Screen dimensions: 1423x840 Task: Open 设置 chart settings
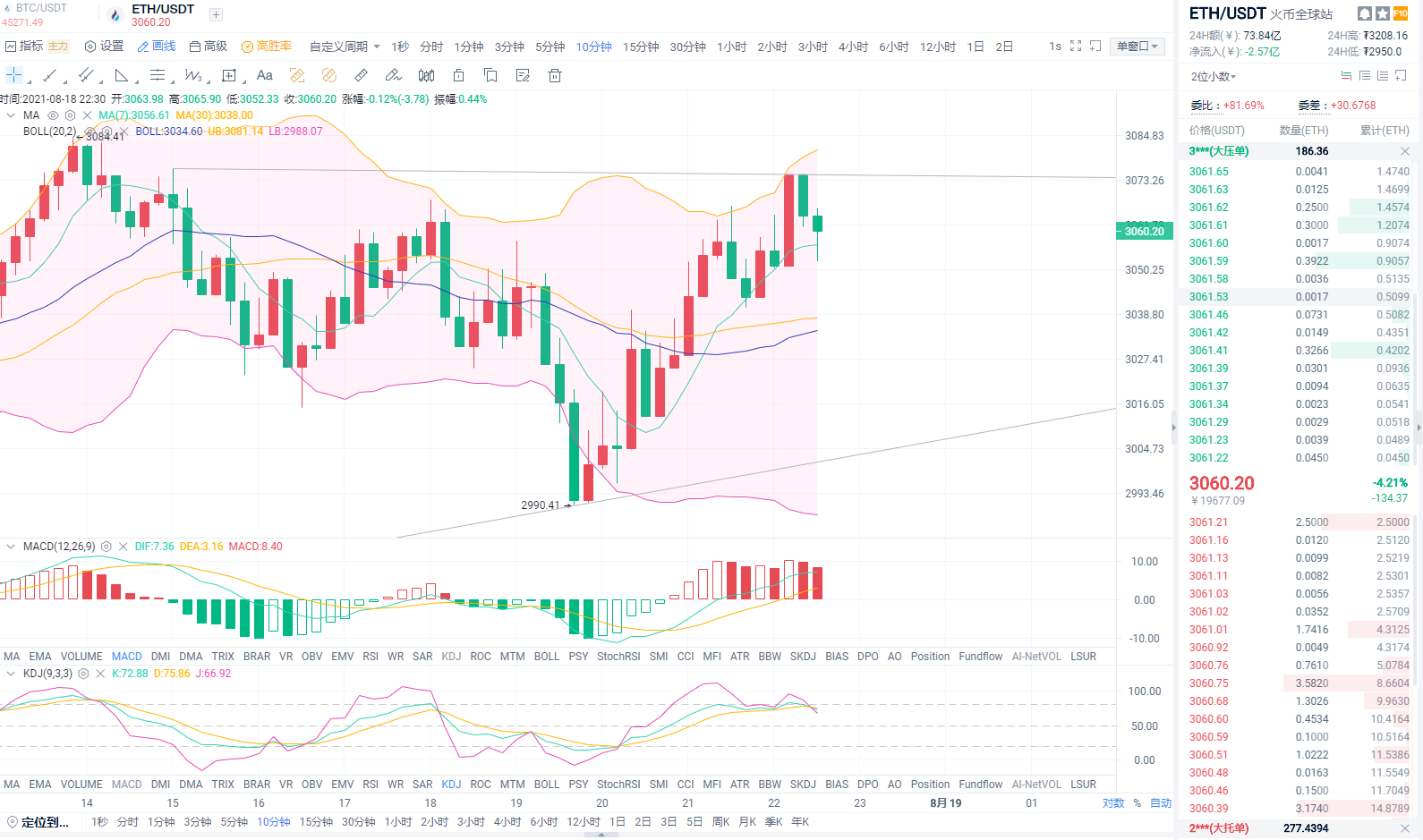click(x=104, y=47)
